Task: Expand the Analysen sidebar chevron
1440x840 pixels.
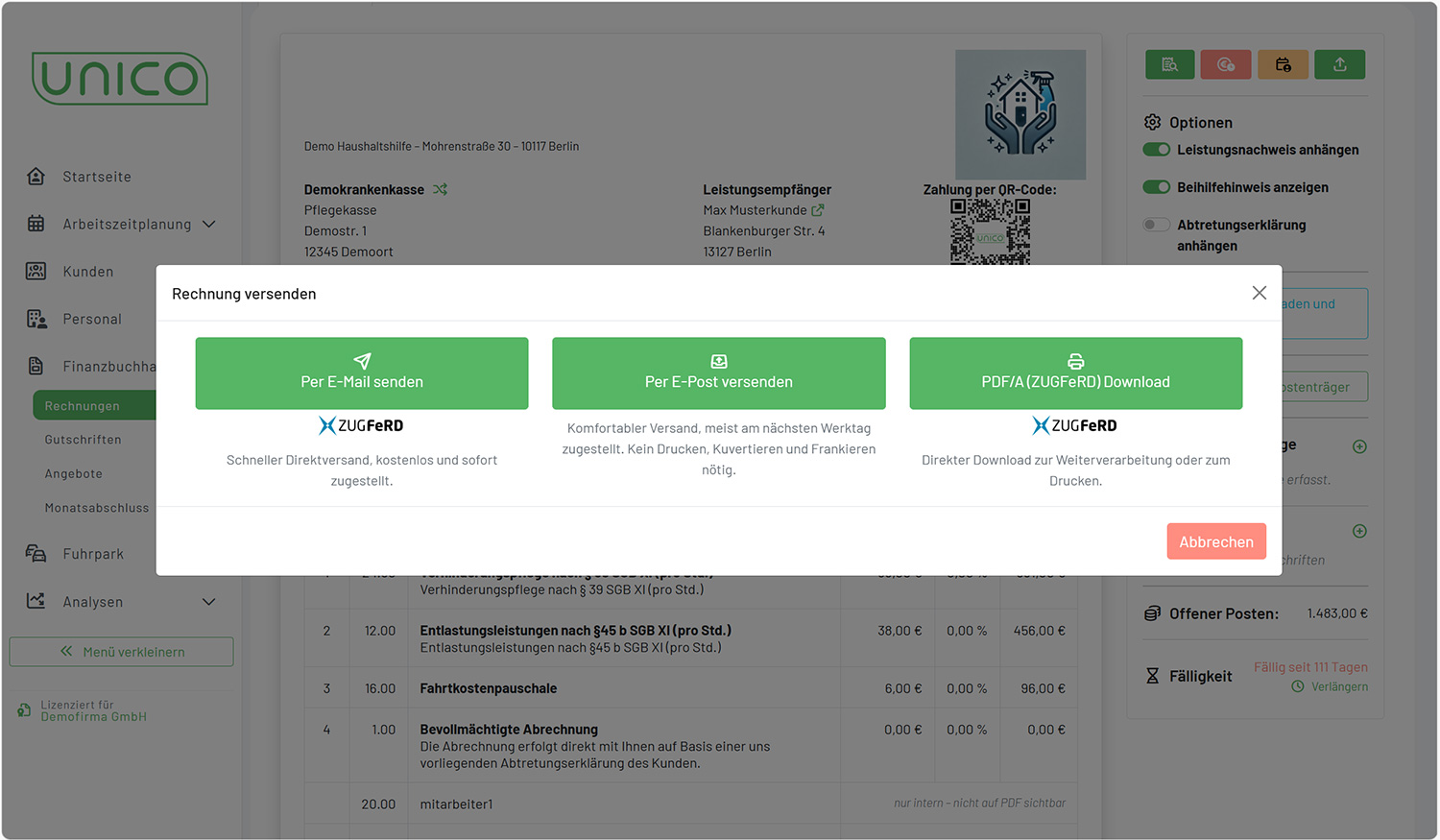Action: [x=208, y=602]
